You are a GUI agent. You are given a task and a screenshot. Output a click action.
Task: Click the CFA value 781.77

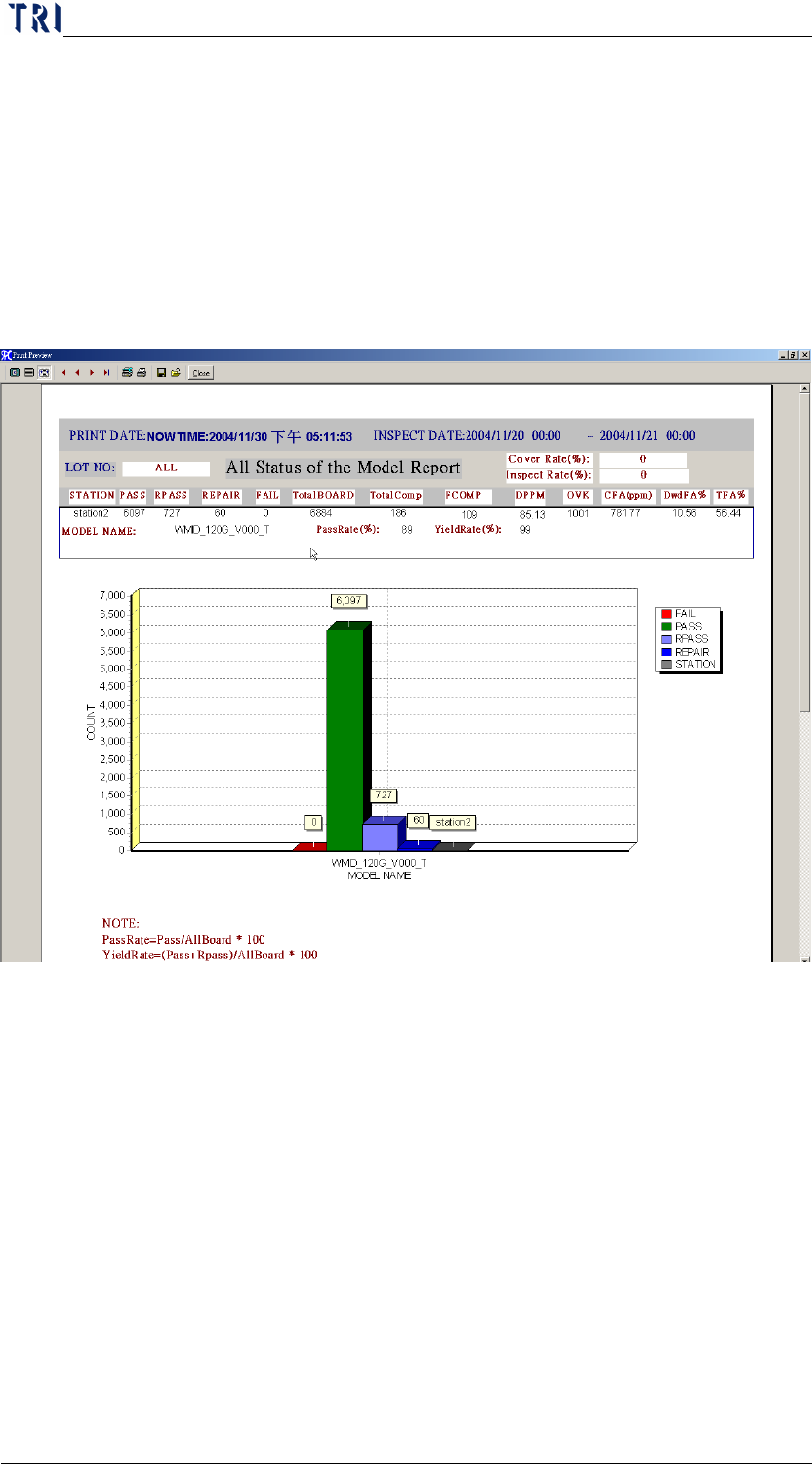pos(626,512)
